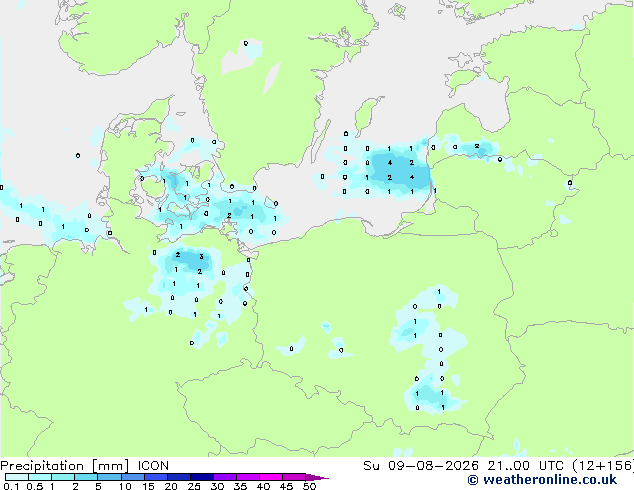
Task: Click the 35–40 mm violet legend swatch
Action: (x=247, y=477)
